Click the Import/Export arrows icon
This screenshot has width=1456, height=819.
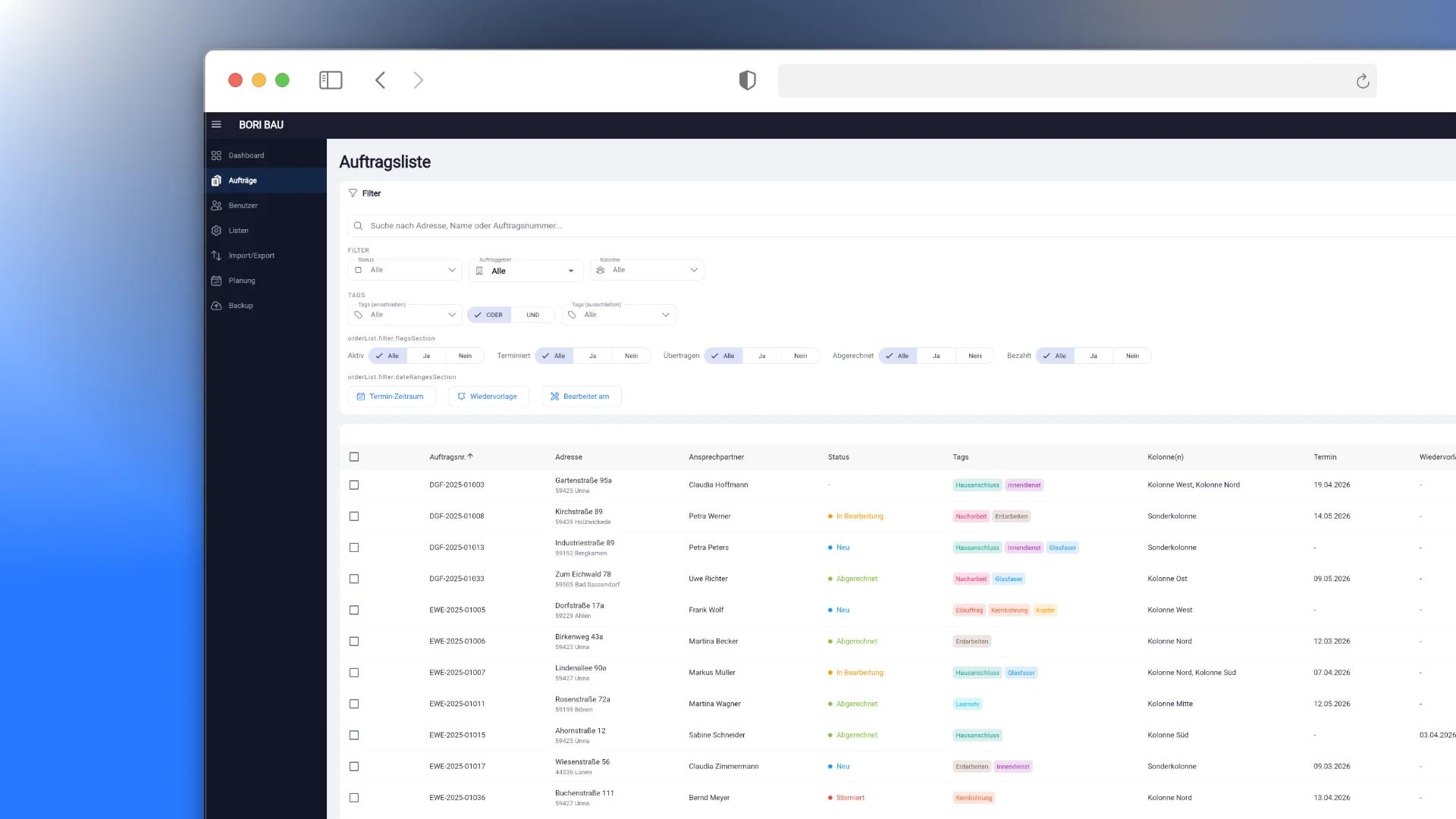pos(216,256)
